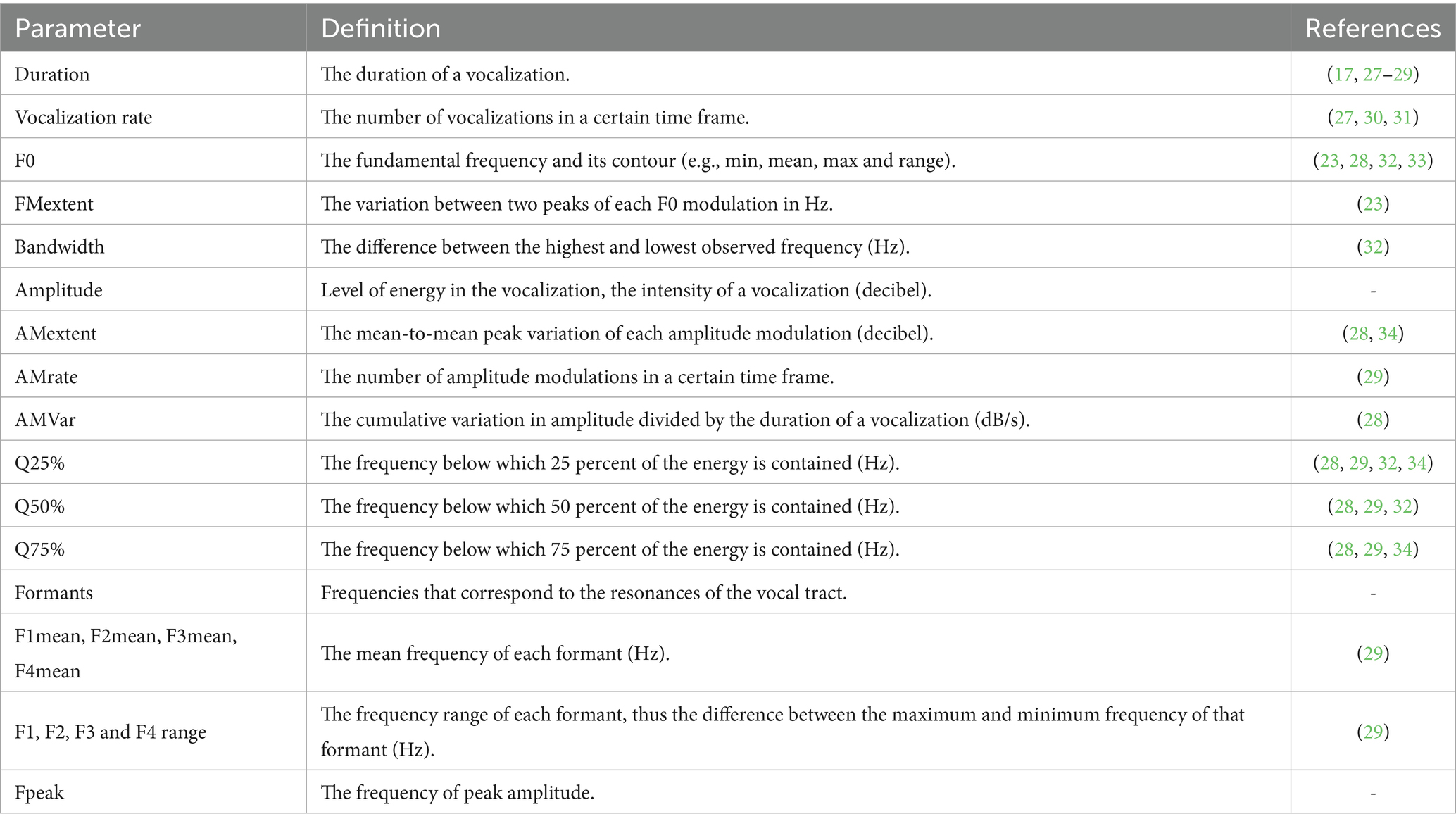Open reference 31 in the Vocalization rate row

click(1402, 117)
